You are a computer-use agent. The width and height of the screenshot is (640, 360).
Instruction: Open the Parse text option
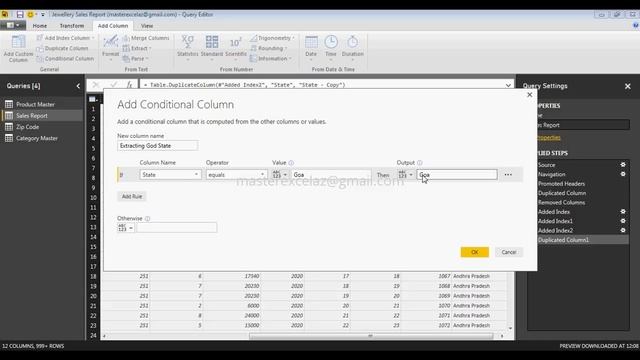[136, 58]
